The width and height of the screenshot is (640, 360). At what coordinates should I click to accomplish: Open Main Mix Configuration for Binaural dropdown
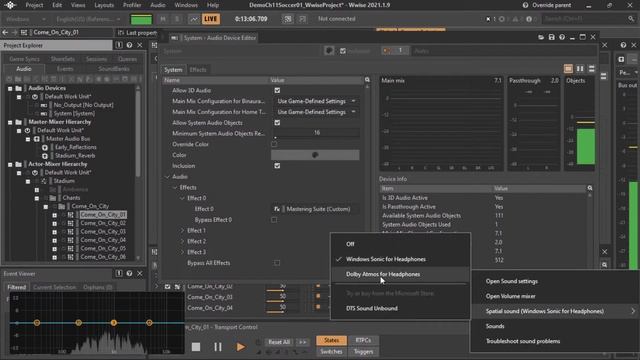315,101
